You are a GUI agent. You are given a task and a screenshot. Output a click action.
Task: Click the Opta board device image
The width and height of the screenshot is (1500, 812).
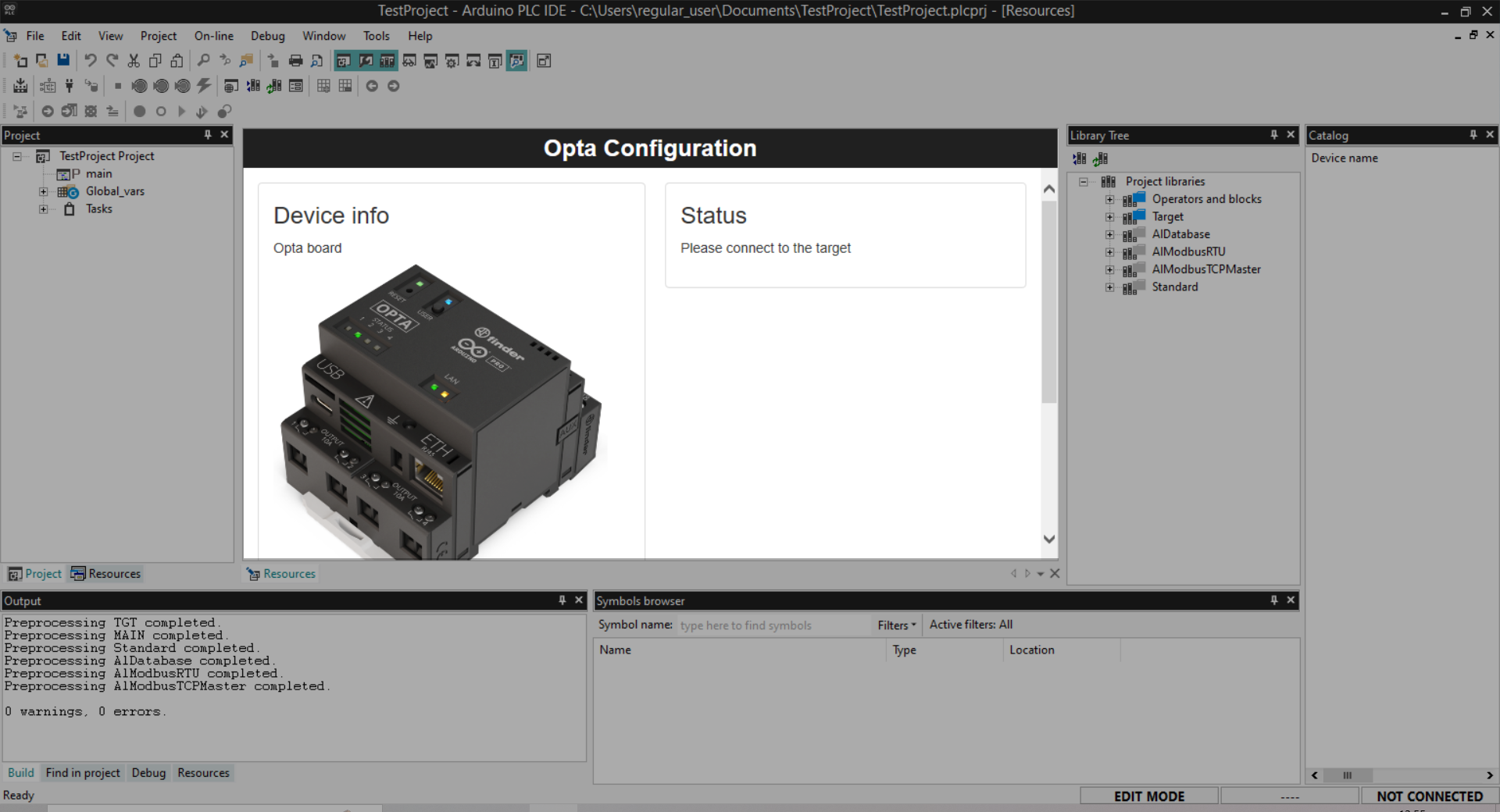pos(441,412)
